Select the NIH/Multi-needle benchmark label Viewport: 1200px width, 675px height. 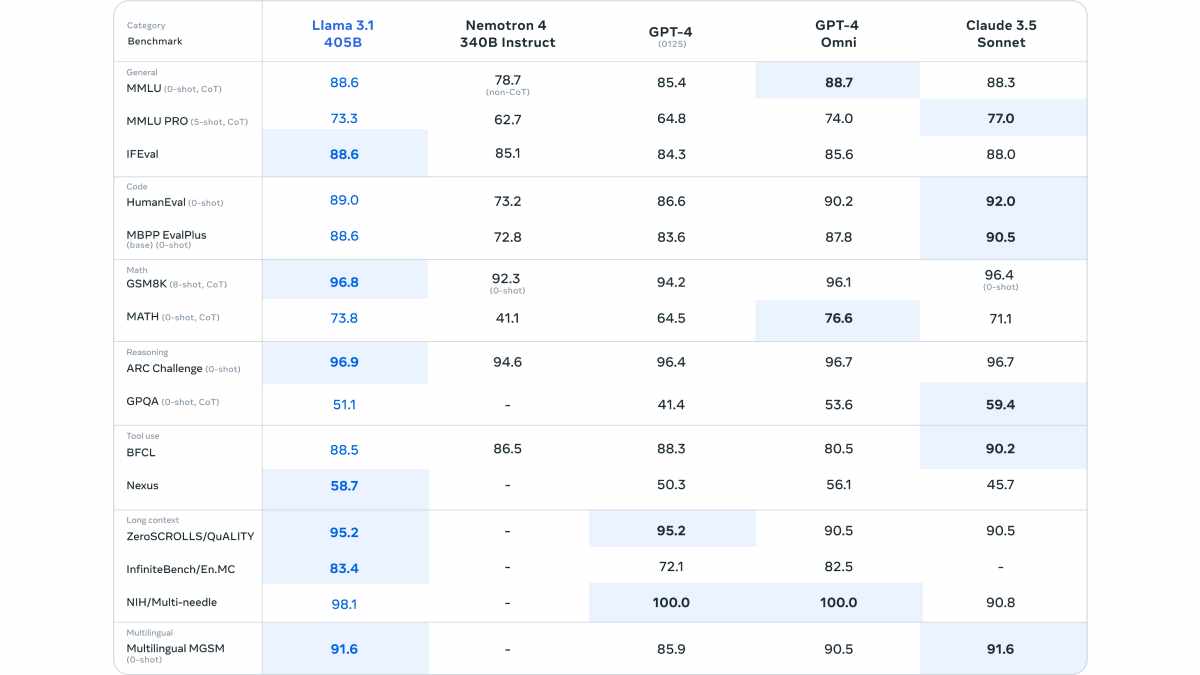point(171,602)
